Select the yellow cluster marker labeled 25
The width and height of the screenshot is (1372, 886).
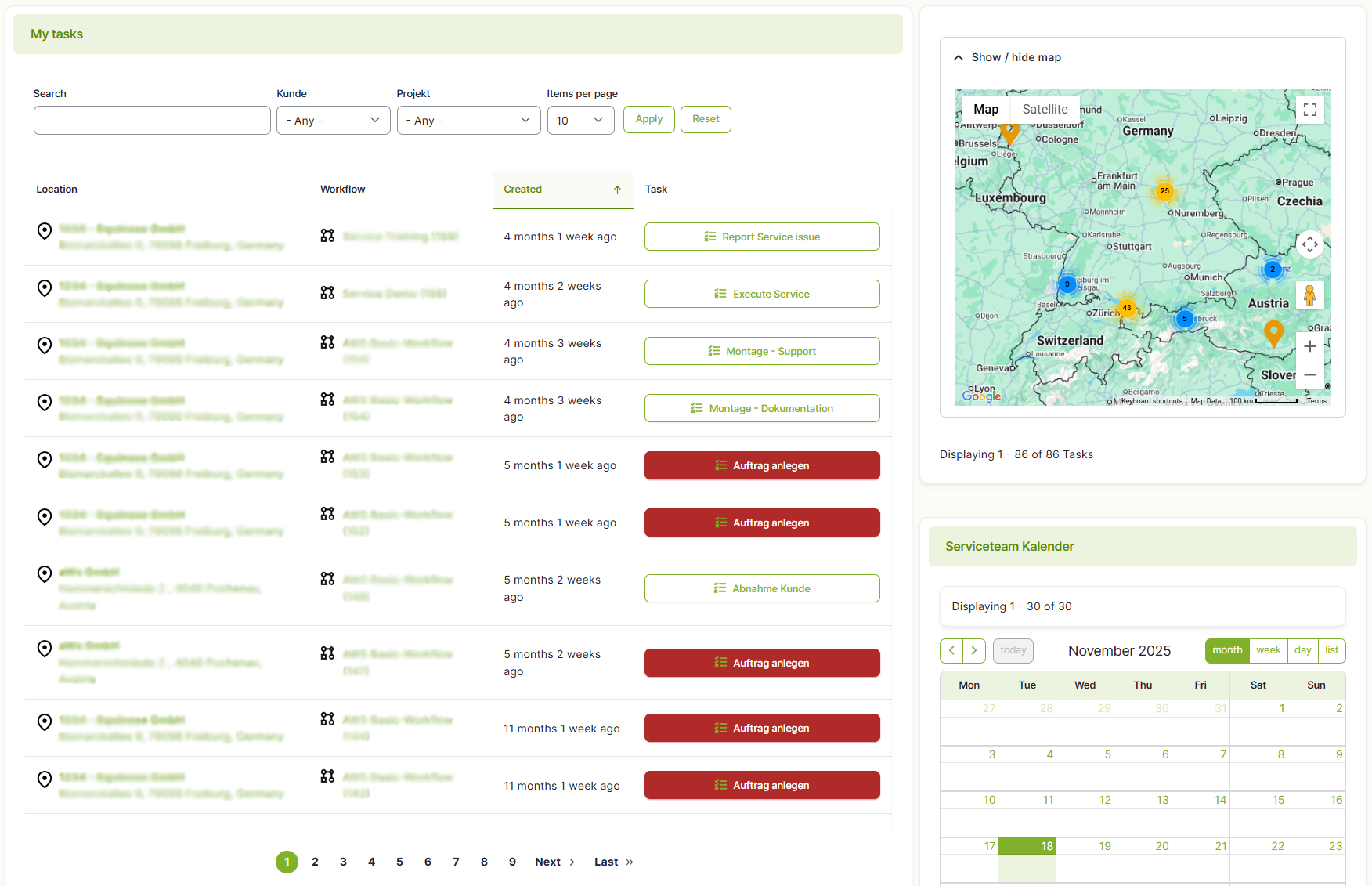[1164, 191]
